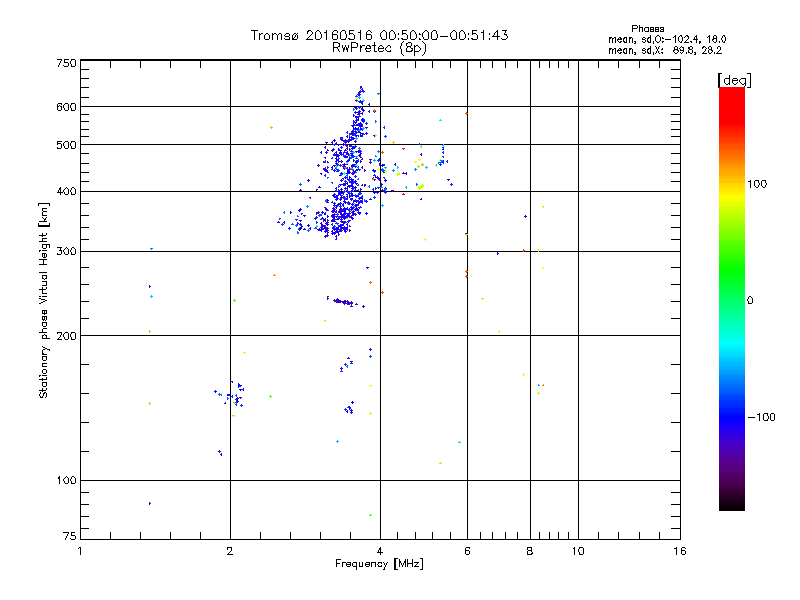Image resolution: width=800 pixels, height=600 pixels.
Task: Click the x-axis tick label '6'
Action: pos(467,551)
